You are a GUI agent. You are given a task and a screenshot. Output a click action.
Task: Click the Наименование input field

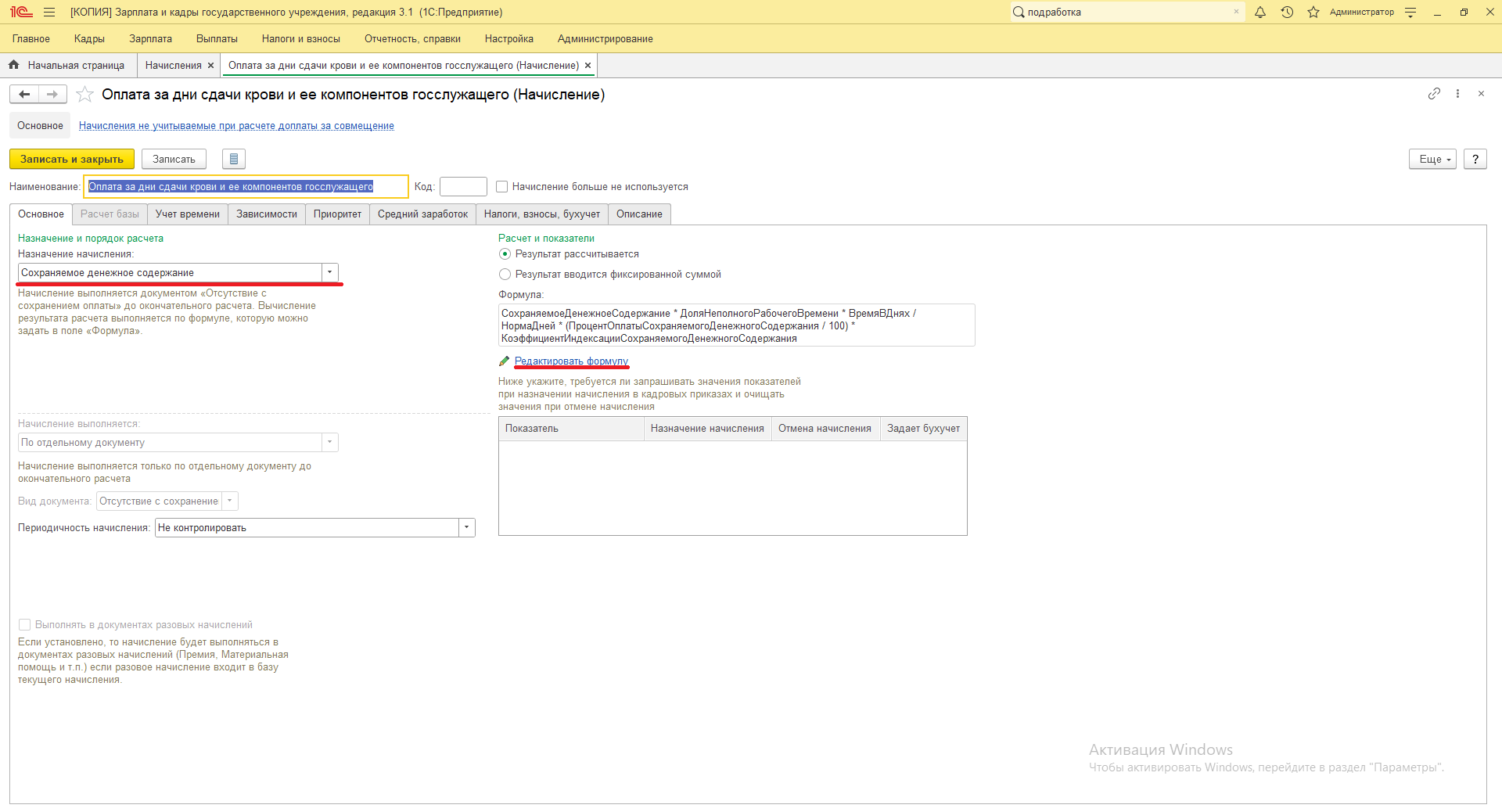(x=246, y=187)
